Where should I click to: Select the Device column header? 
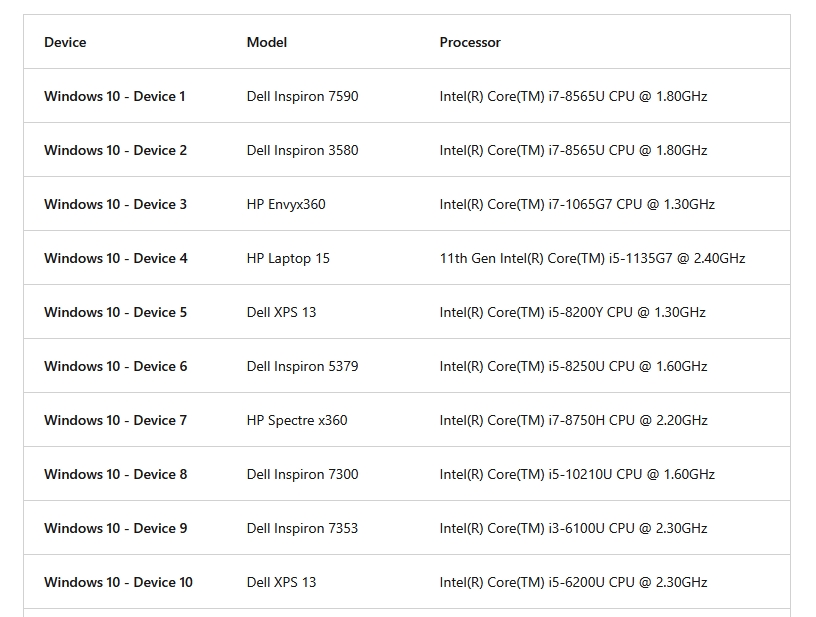pos(65,42)
